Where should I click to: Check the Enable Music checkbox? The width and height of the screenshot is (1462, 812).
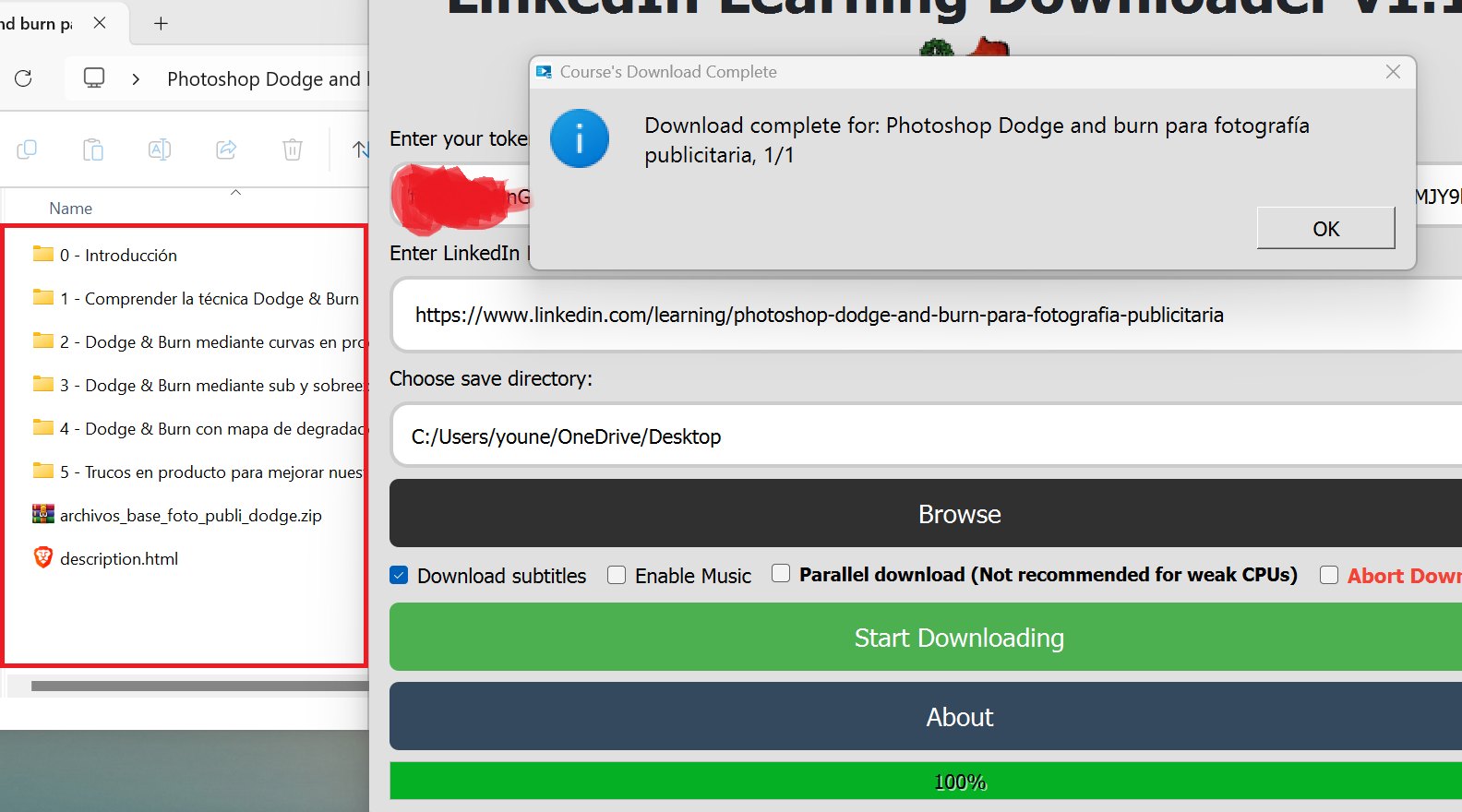tap(617, 575)
